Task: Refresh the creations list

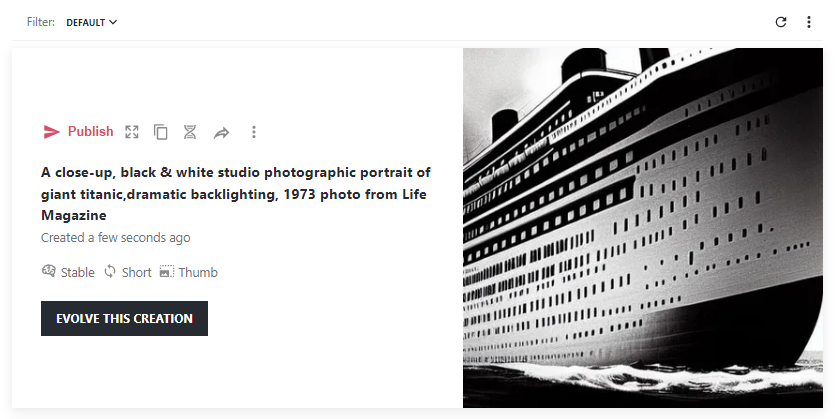Action: (x=781, y=22)
